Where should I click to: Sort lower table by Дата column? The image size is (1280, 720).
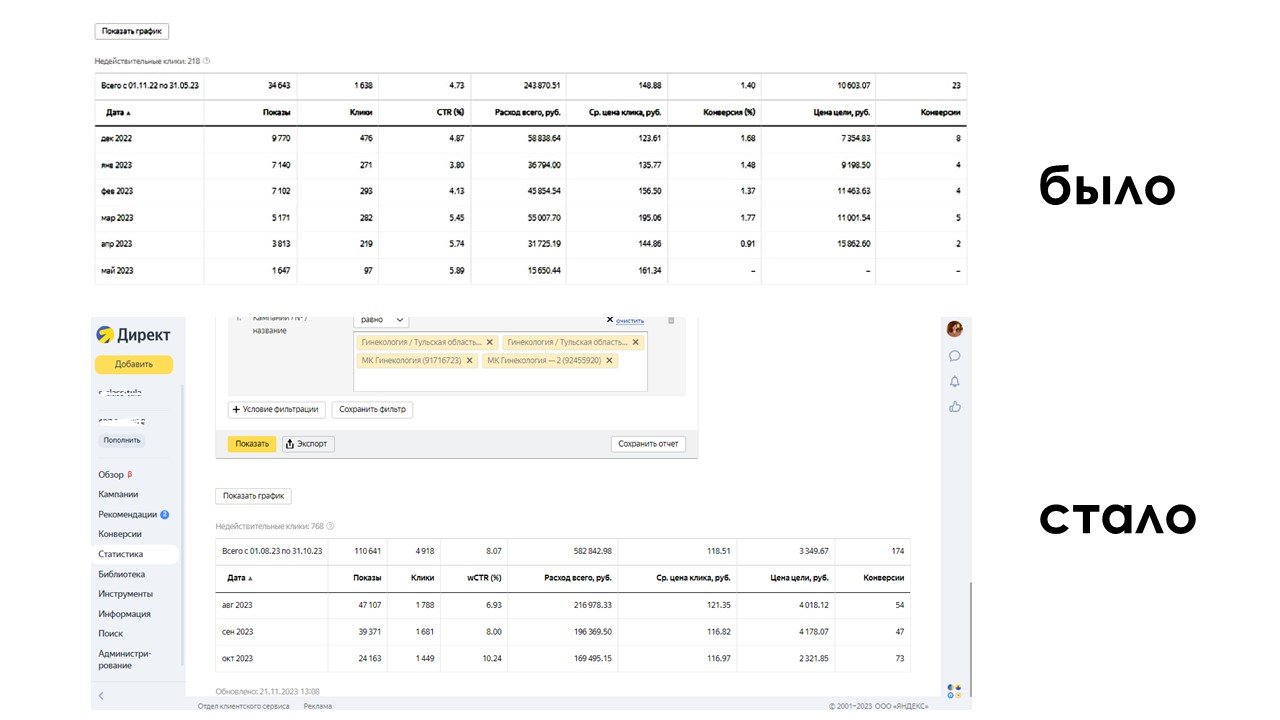240,578
